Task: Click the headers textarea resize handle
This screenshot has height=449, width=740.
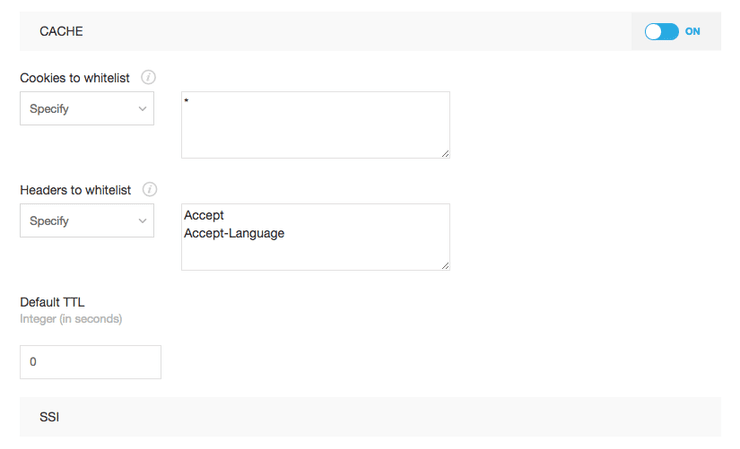Action: (445, 266)
